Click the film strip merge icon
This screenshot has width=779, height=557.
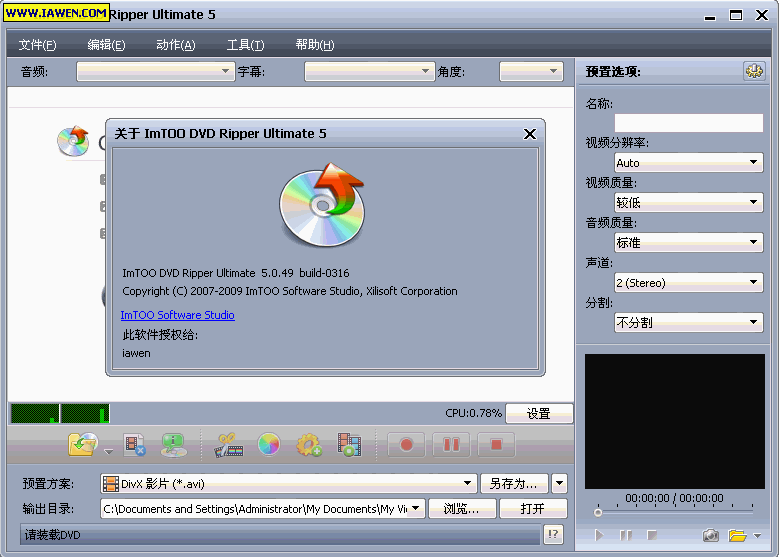(348, 445)
